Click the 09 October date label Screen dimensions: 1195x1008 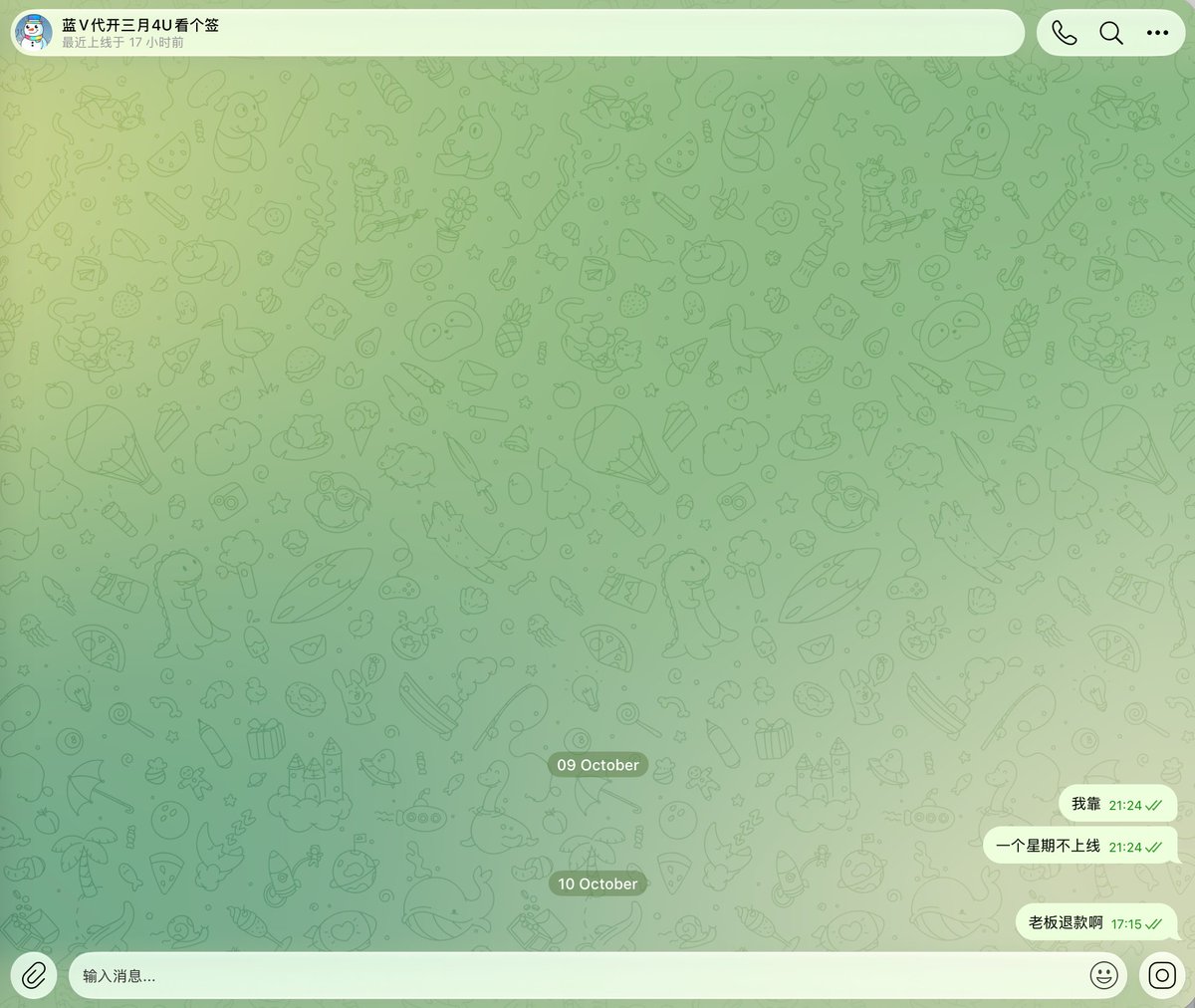597,765
